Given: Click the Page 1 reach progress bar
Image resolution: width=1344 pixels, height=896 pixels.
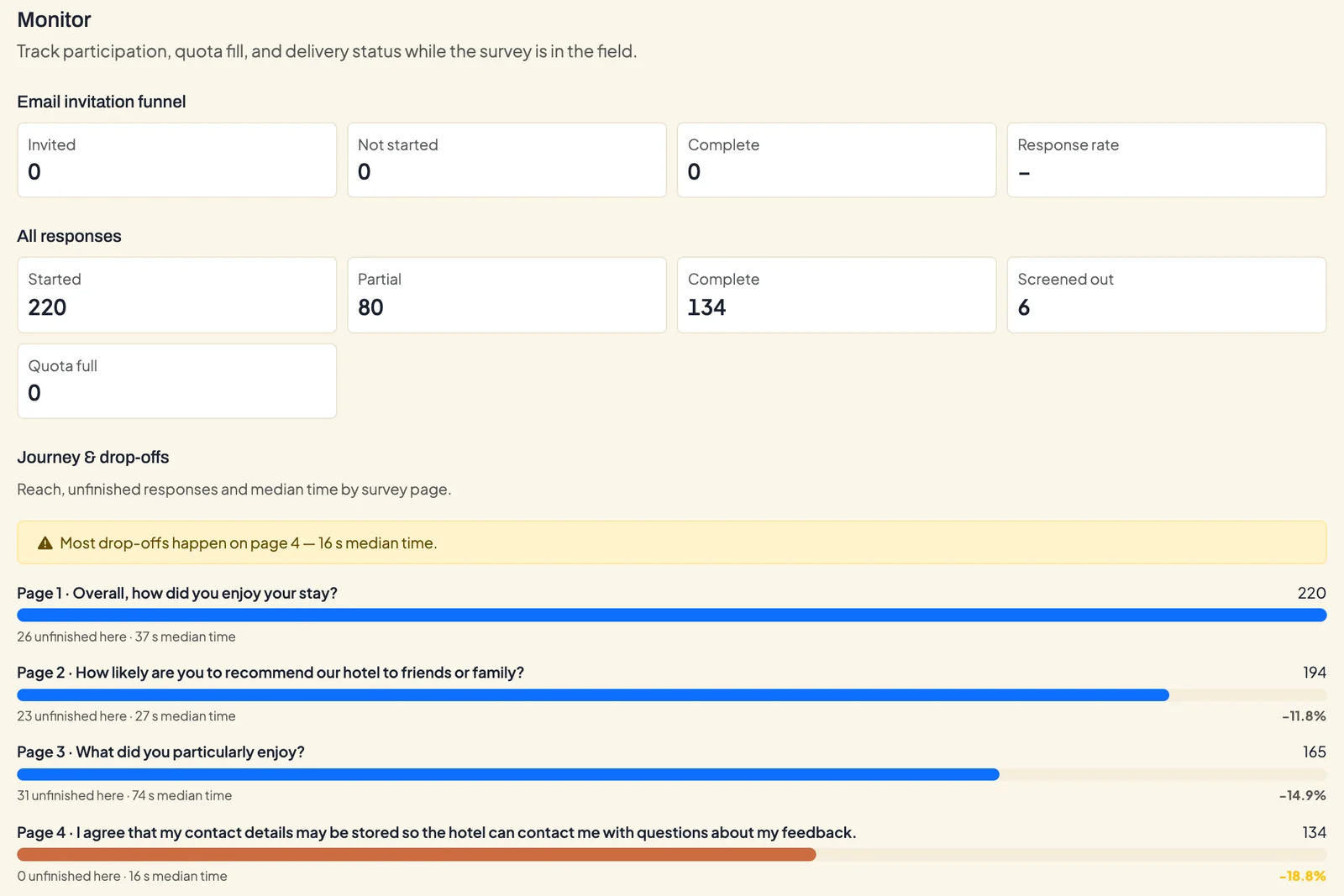Looking at the screenshot, I should [x=672, y=616].
